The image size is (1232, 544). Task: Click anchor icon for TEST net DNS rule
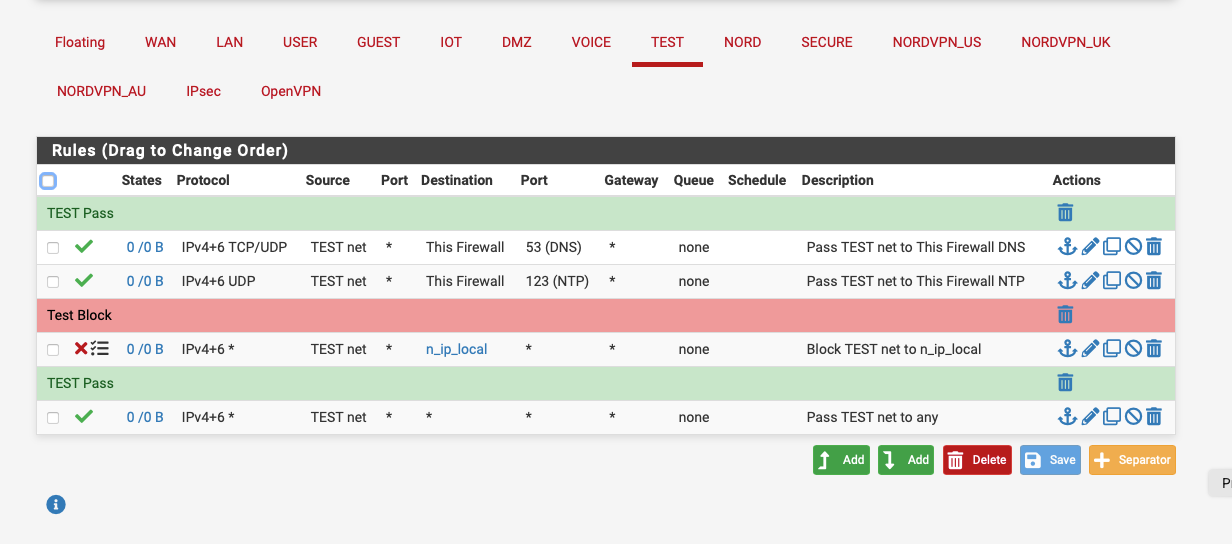1067,247
